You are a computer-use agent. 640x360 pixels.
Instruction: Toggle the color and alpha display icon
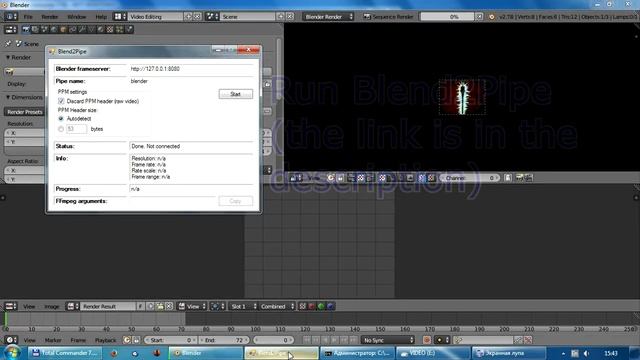pos(302,307)
